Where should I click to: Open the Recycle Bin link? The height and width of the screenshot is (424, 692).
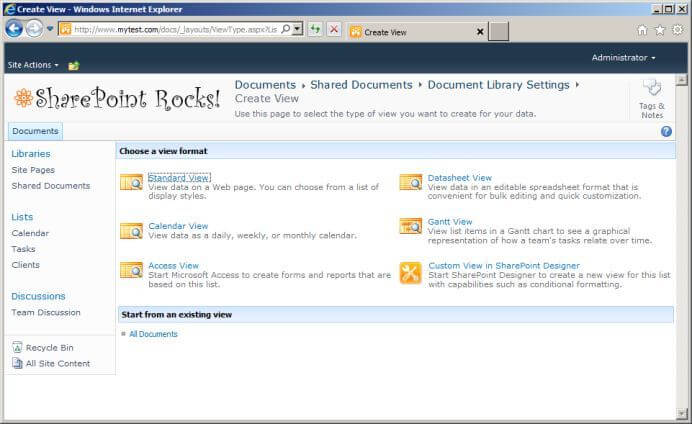pos(49,348)
